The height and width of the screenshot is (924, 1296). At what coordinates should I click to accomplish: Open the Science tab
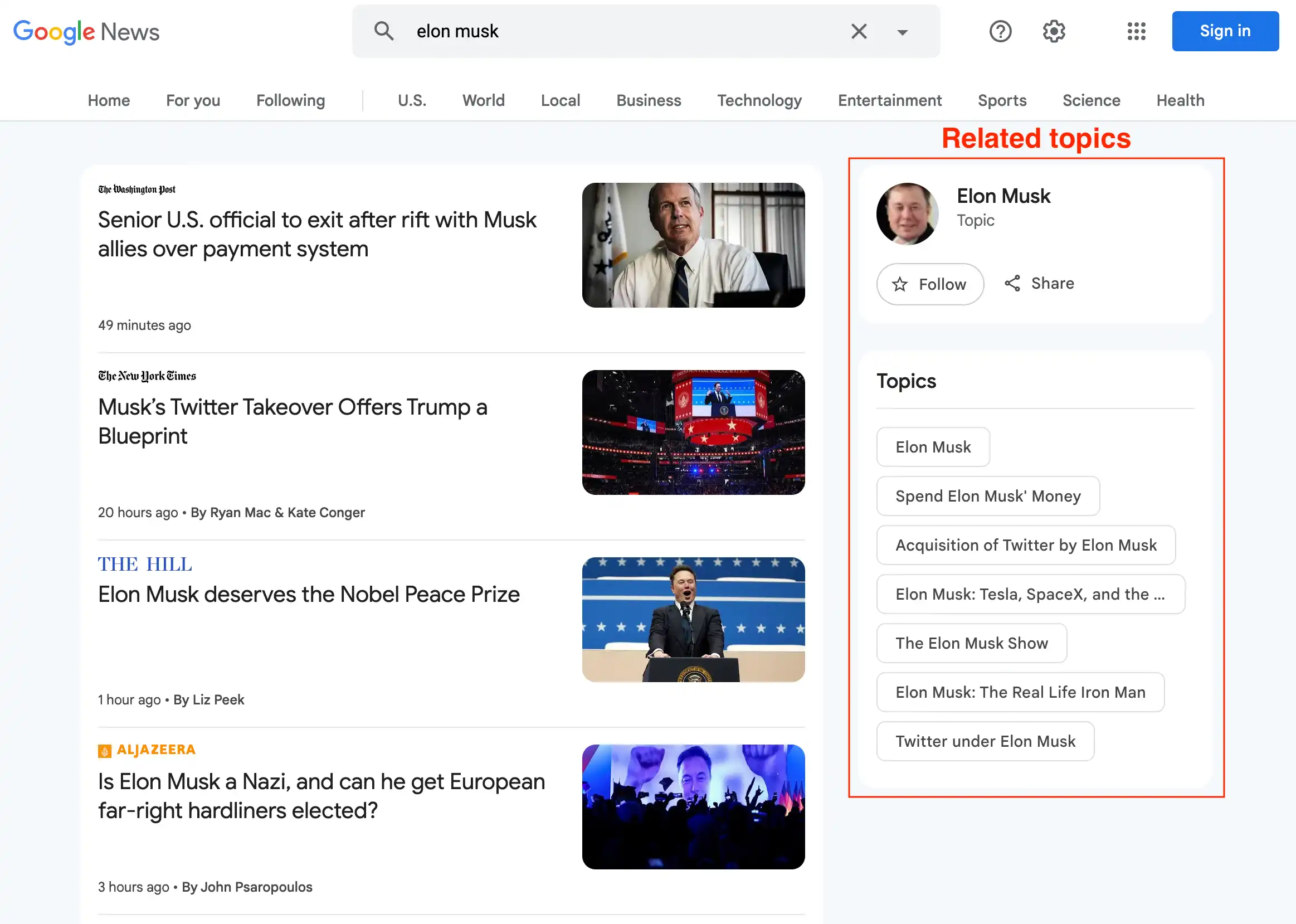(x=1092, y=101)
